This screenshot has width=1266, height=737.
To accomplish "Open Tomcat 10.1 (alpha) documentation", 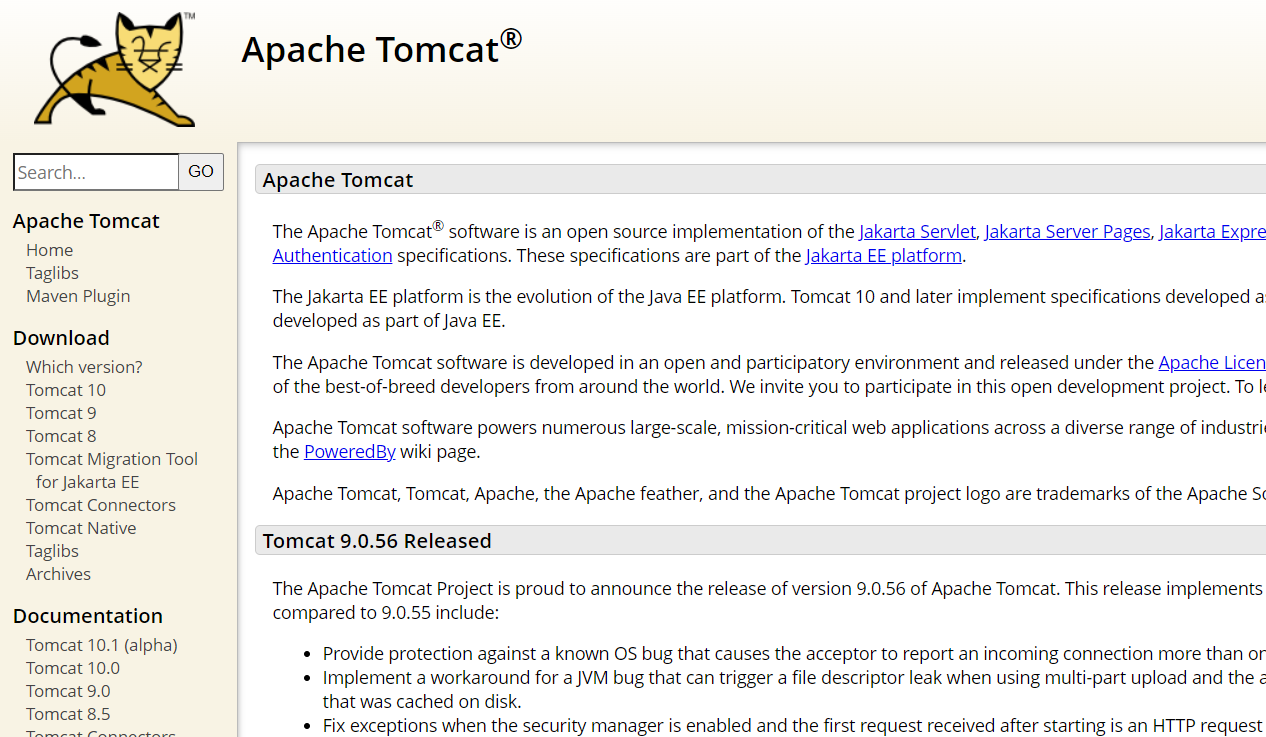I will tap(102, 645).
